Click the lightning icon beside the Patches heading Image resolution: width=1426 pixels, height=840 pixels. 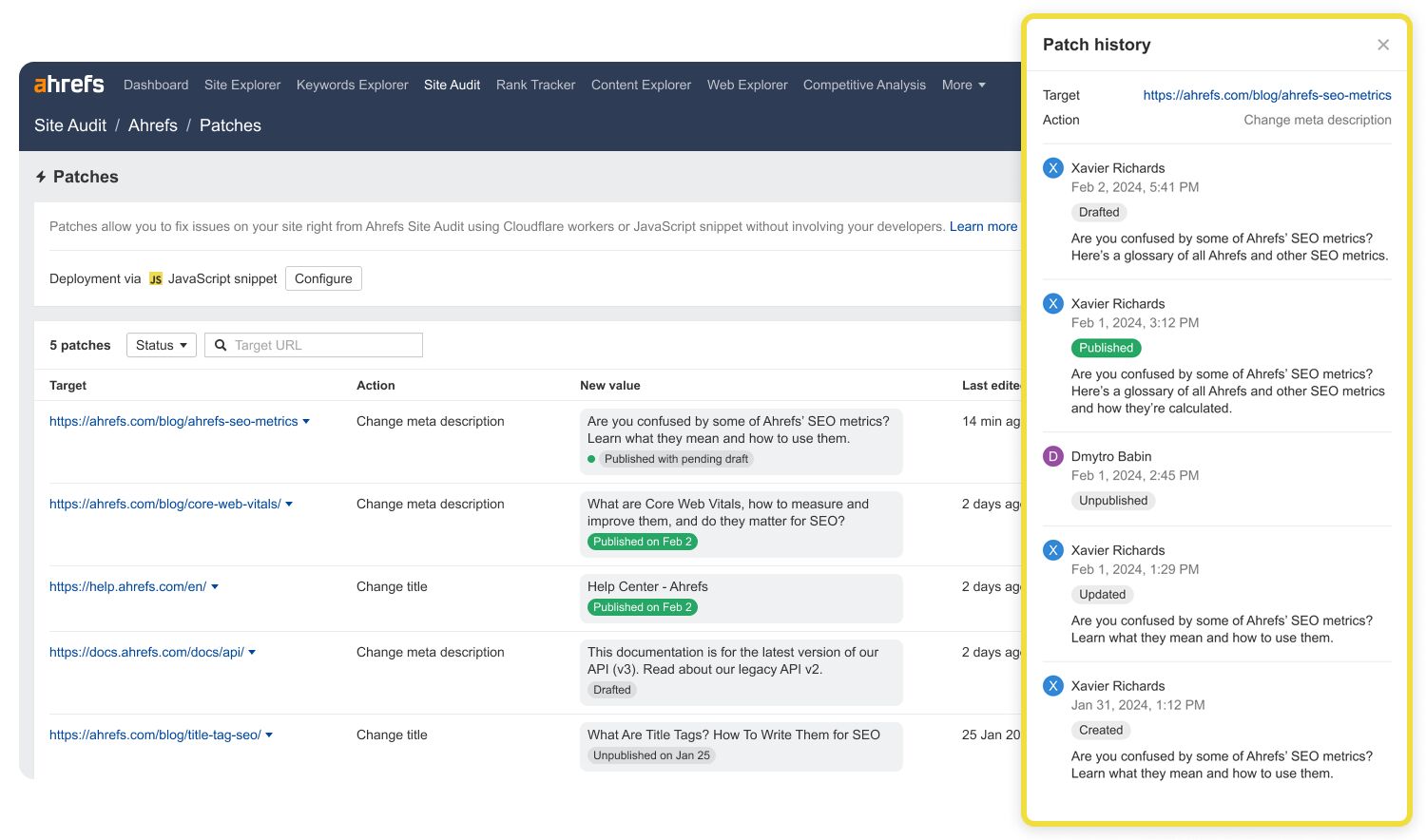click(40, 177)
